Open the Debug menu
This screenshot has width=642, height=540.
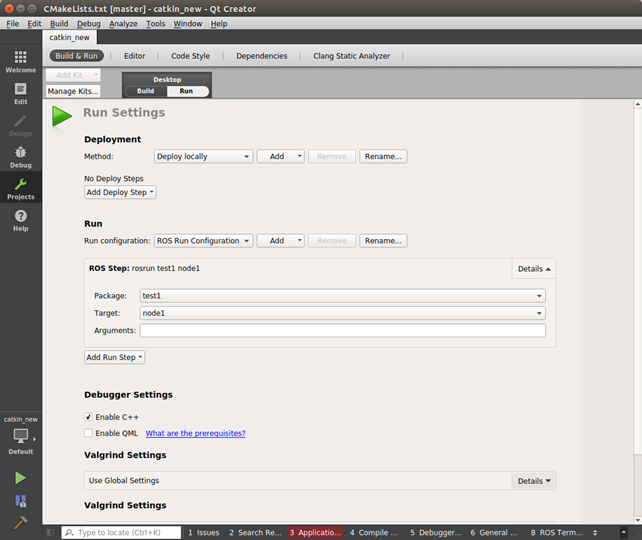tap(88, 24)
